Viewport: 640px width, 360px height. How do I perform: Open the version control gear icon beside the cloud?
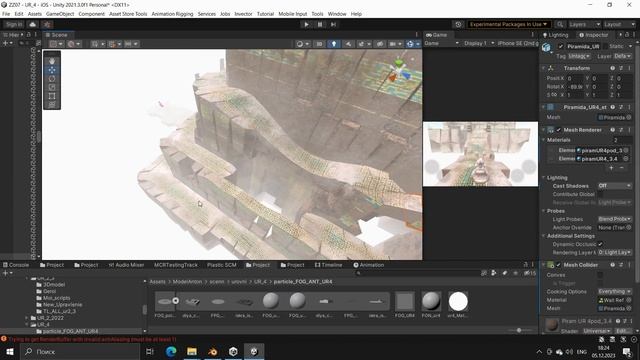point(47,24)
